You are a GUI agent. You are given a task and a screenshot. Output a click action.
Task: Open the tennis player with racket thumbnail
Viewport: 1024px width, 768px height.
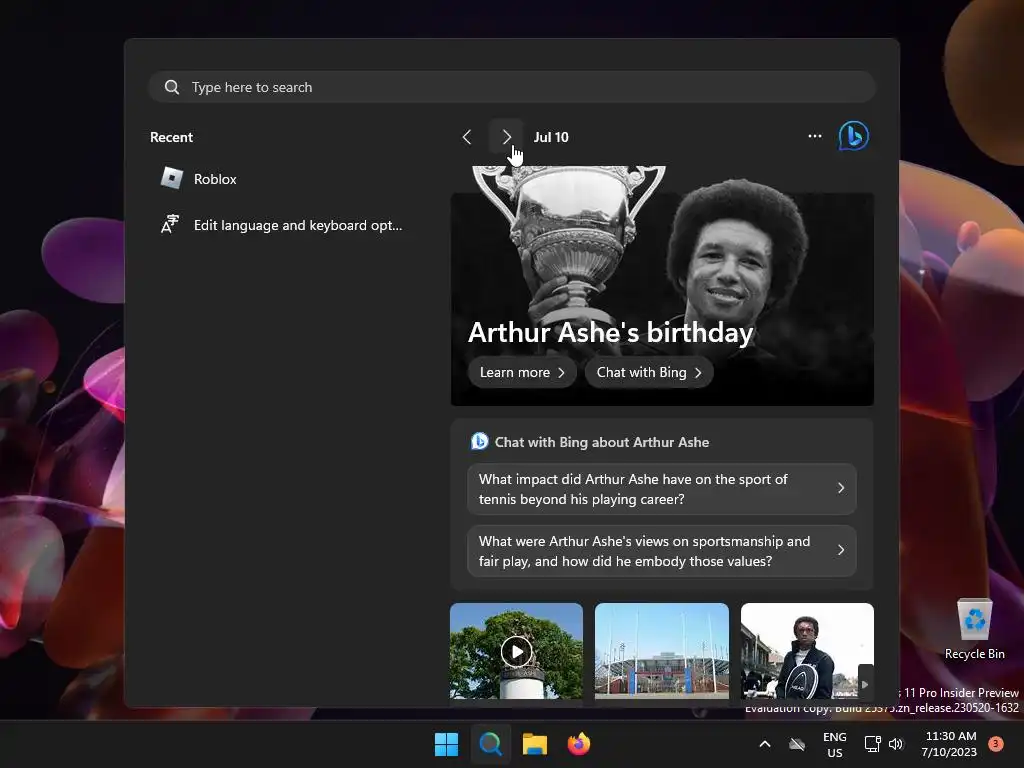click(807, 651)
